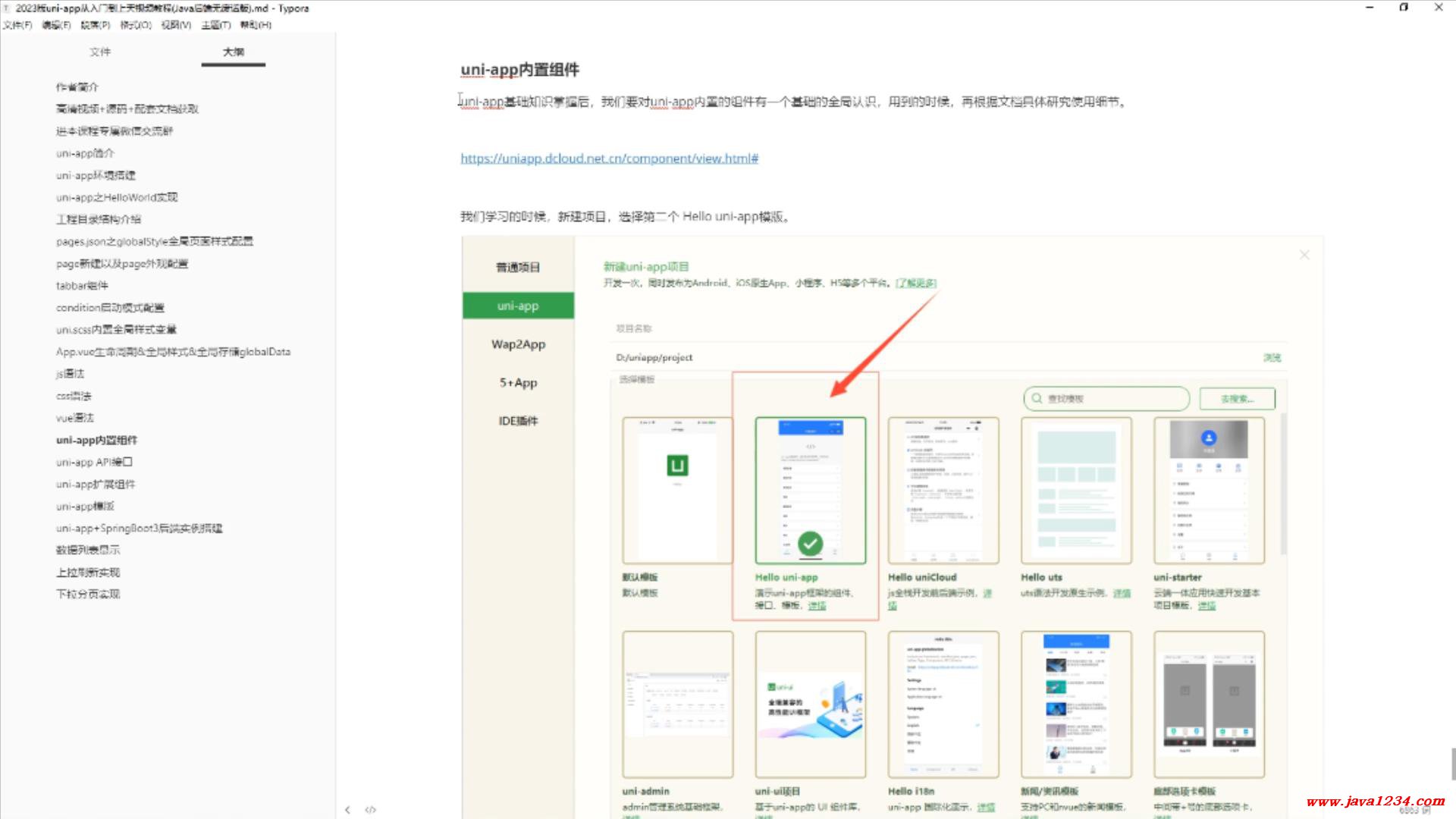Open the 格式(O) menu
Viewport: 1456px width, 819px height.
(136, 25)
